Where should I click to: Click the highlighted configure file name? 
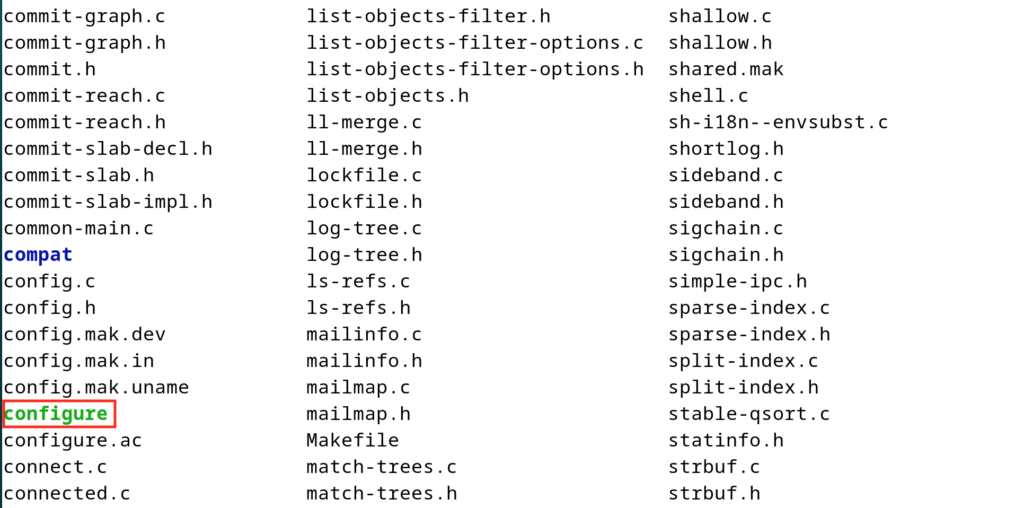click(56, 413)
